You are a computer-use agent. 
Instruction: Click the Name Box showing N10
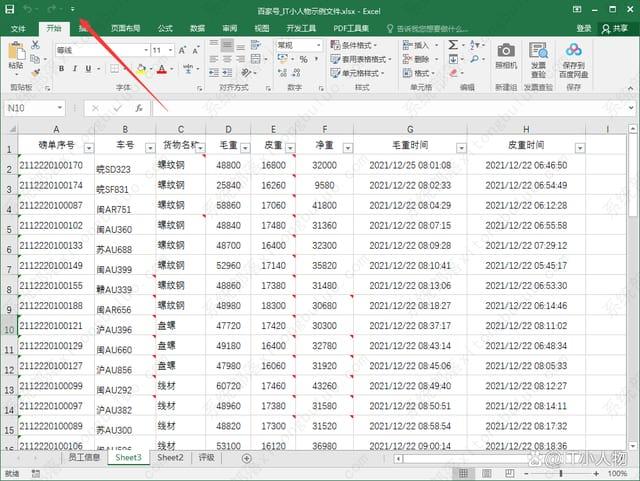click(x=35, y=108)
